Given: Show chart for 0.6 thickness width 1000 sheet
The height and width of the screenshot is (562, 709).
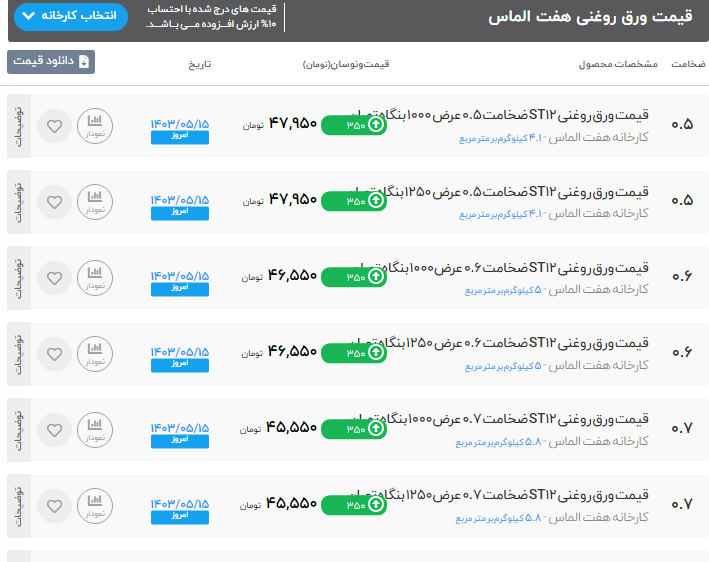Looking at the screenshot, I should pos(95,279).
